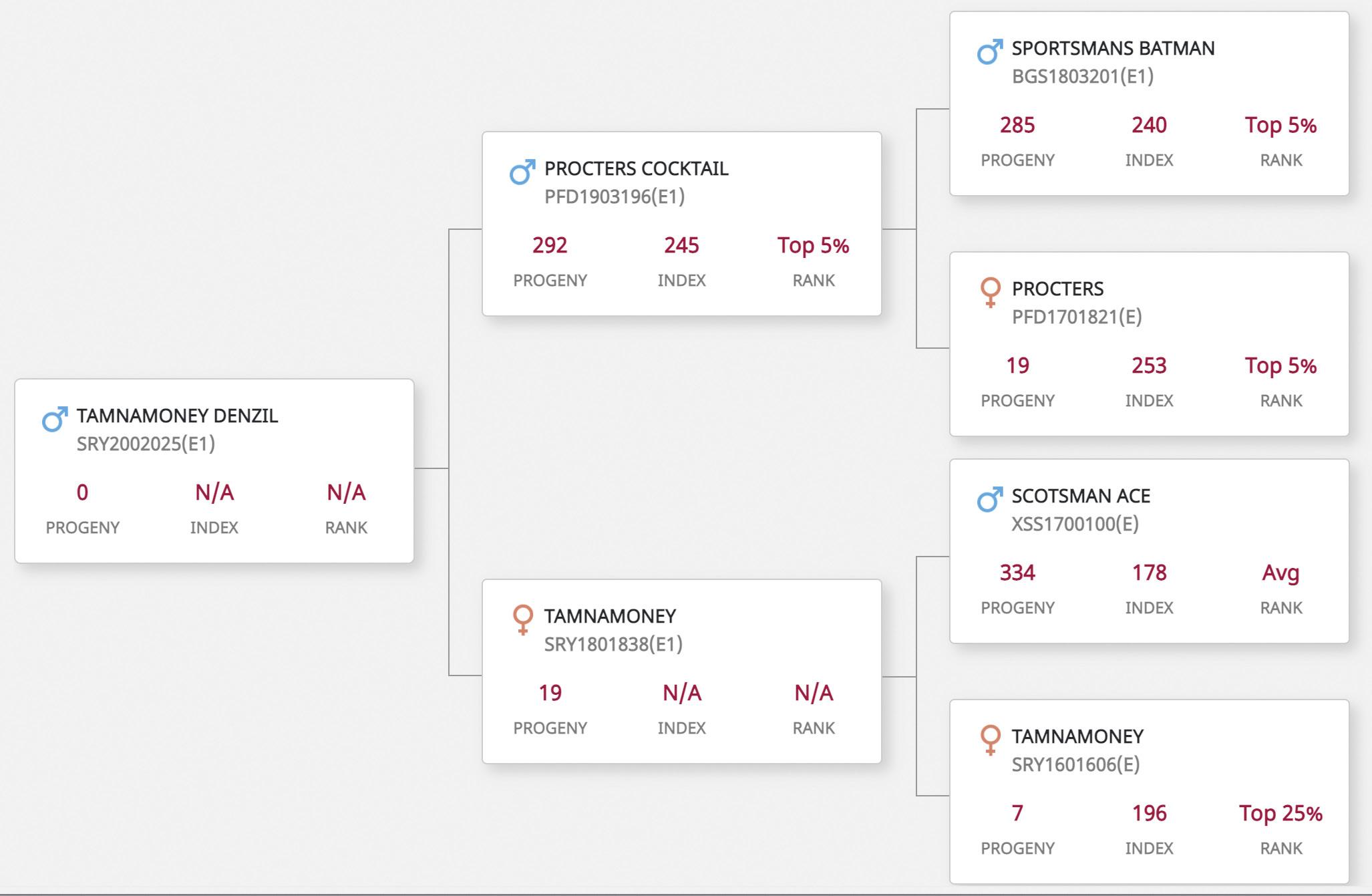
Task: Click the male icon beside PROCTERS COCKTAIL
Action: pos(522,172)
